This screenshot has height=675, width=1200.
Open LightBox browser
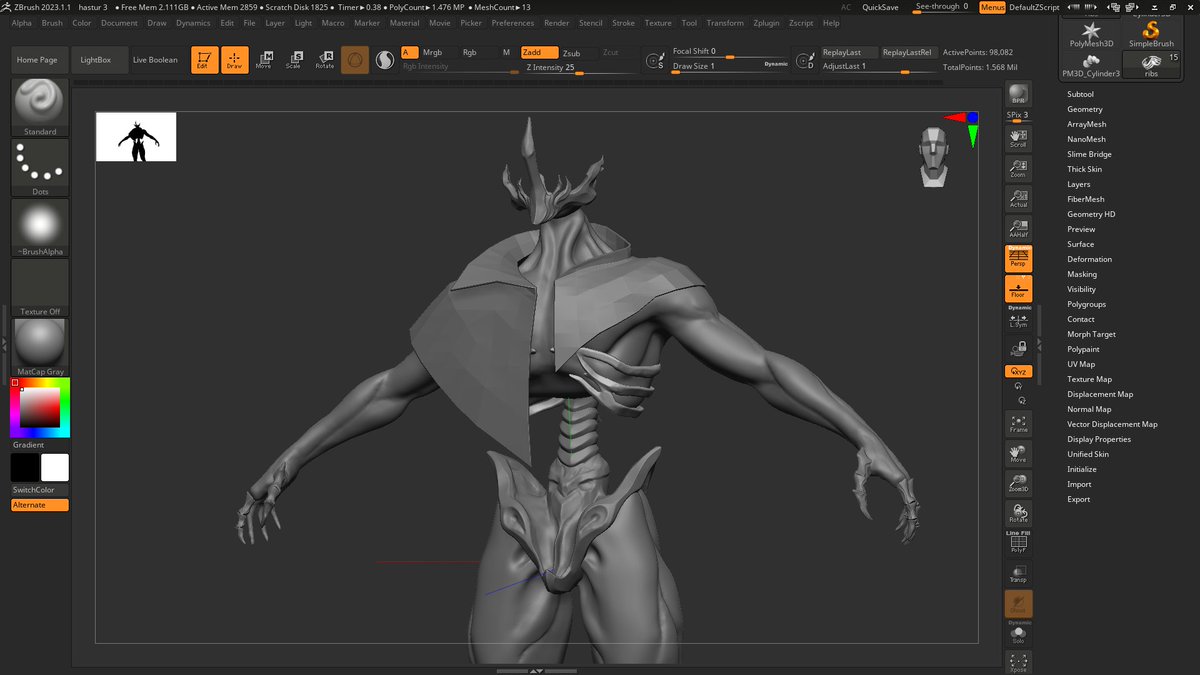(97, 60)
